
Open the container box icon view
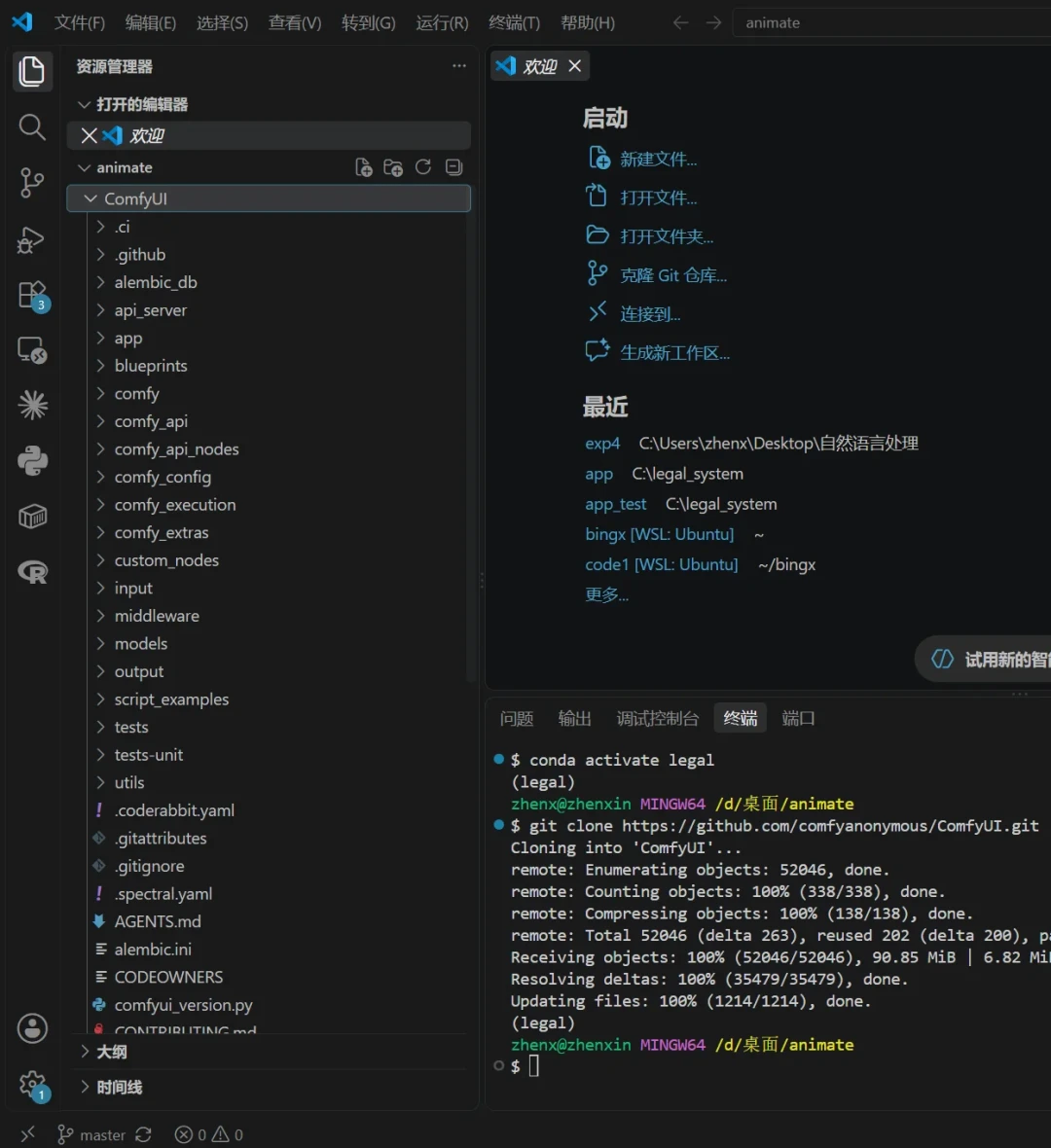tap(32, 517)
